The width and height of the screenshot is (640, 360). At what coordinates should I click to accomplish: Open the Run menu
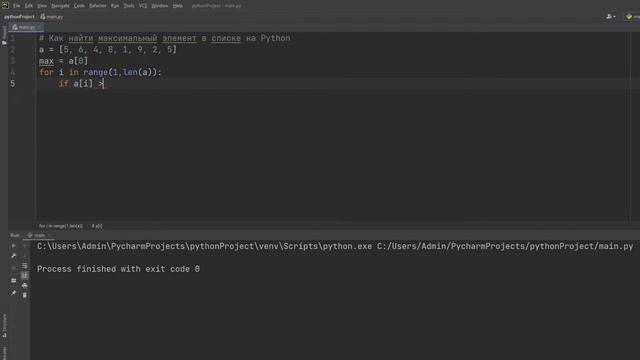[115, 6]
